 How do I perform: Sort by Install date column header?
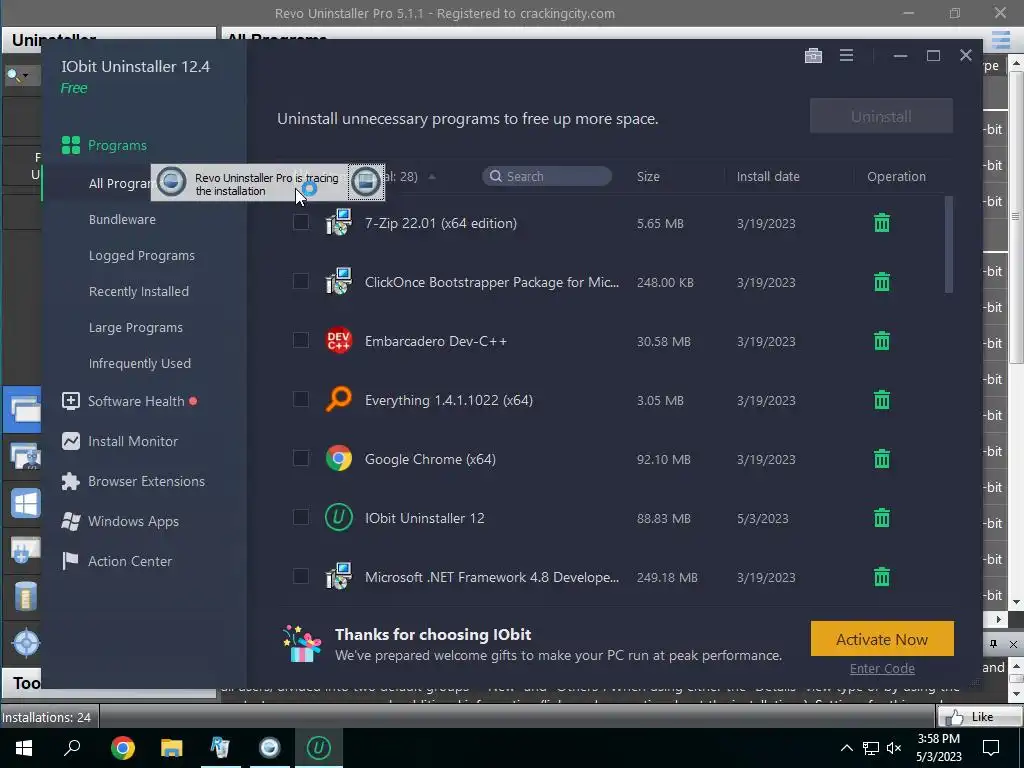pos(768,176)
